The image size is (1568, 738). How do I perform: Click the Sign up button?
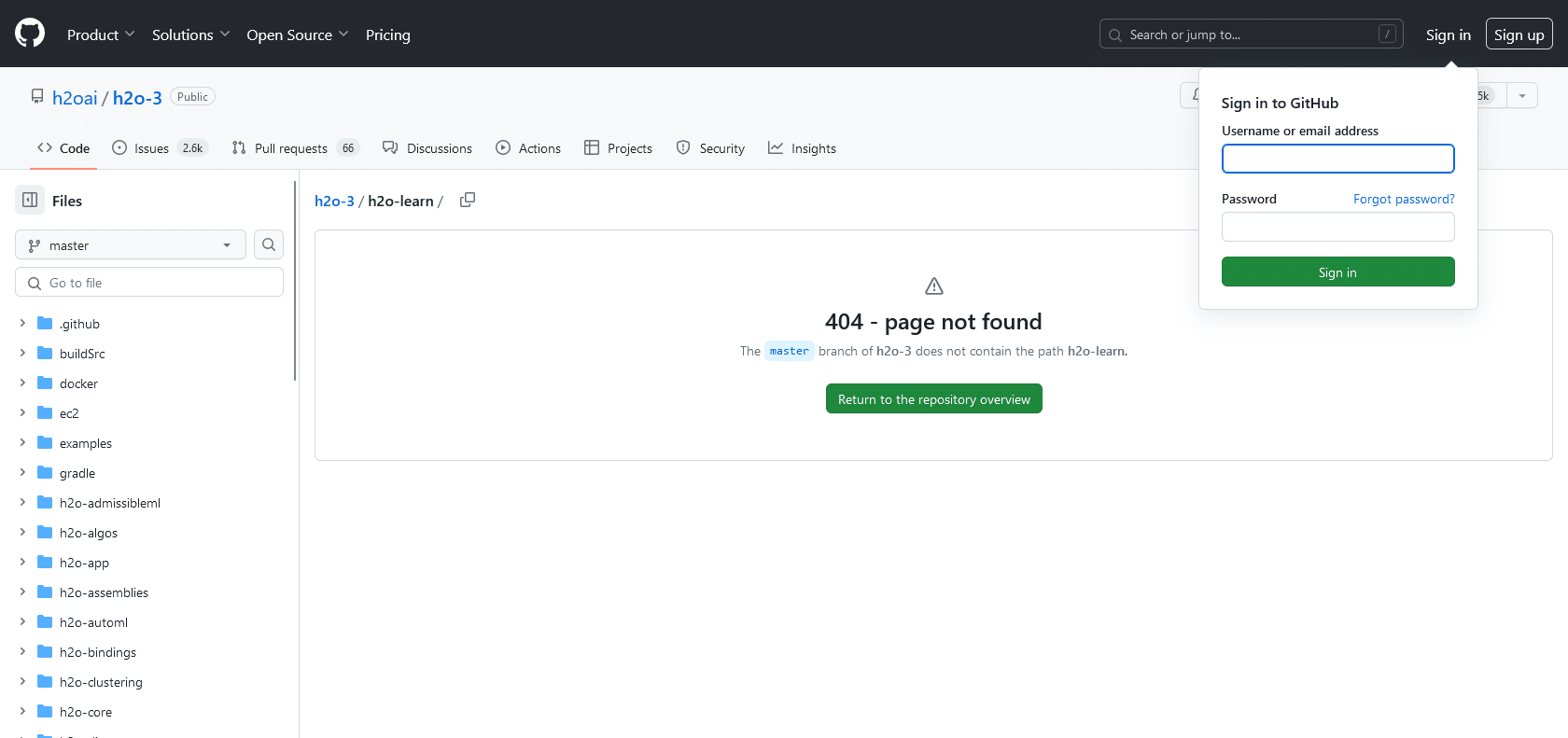tap(1519, 35)
